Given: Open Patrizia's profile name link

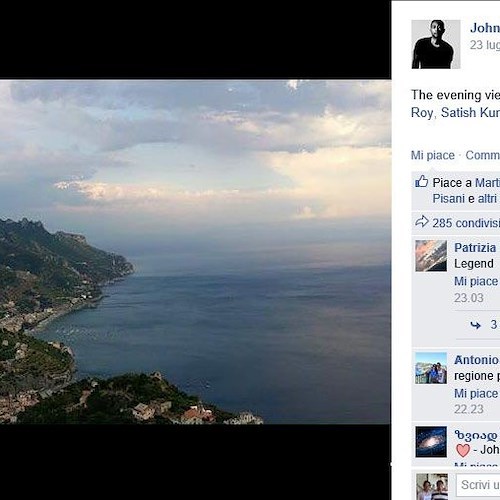Looking at the screenshot, I should (x=475, y=248).
